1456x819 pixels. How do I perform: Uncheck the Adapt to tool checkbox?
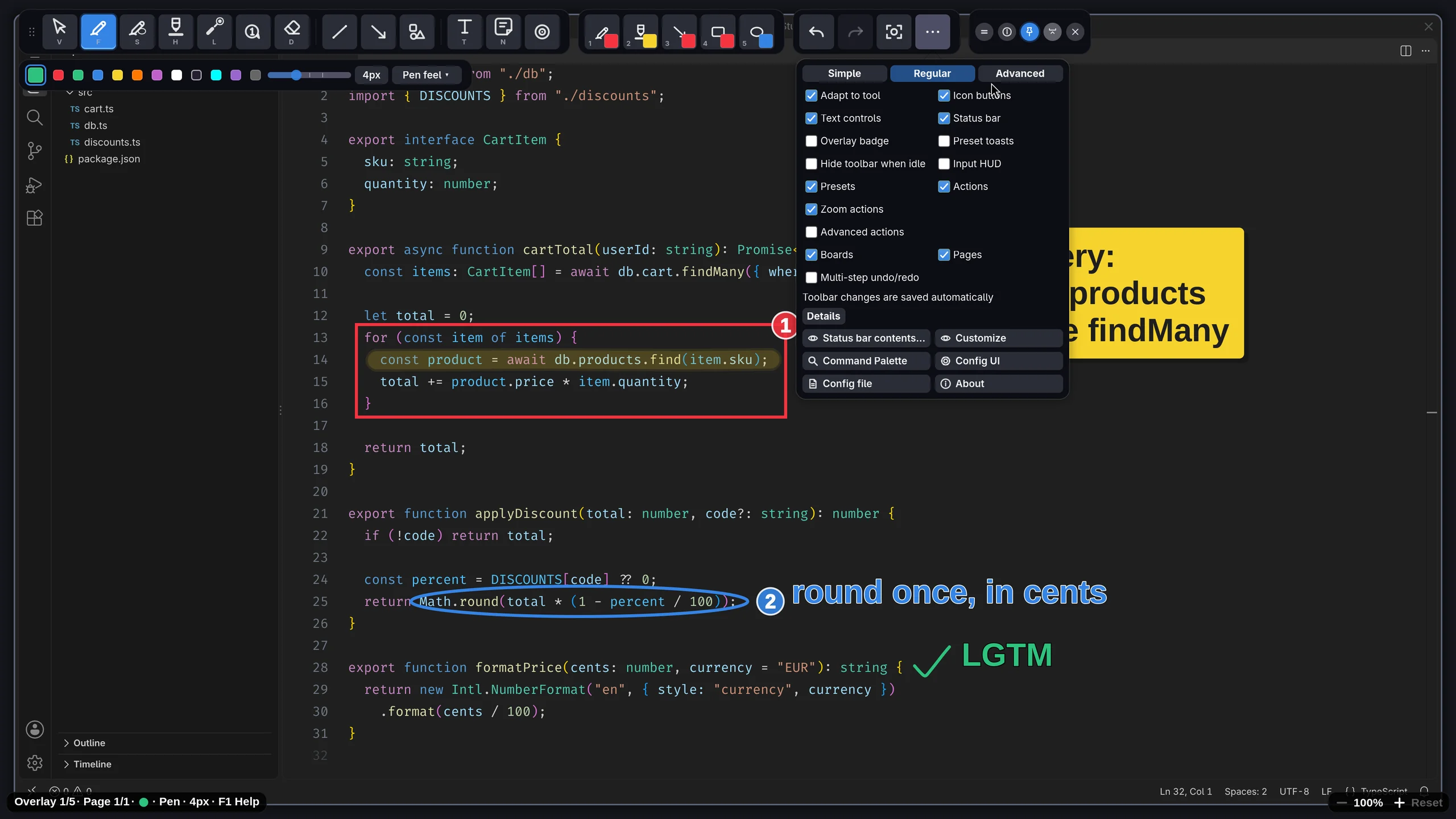pos(812,96)
